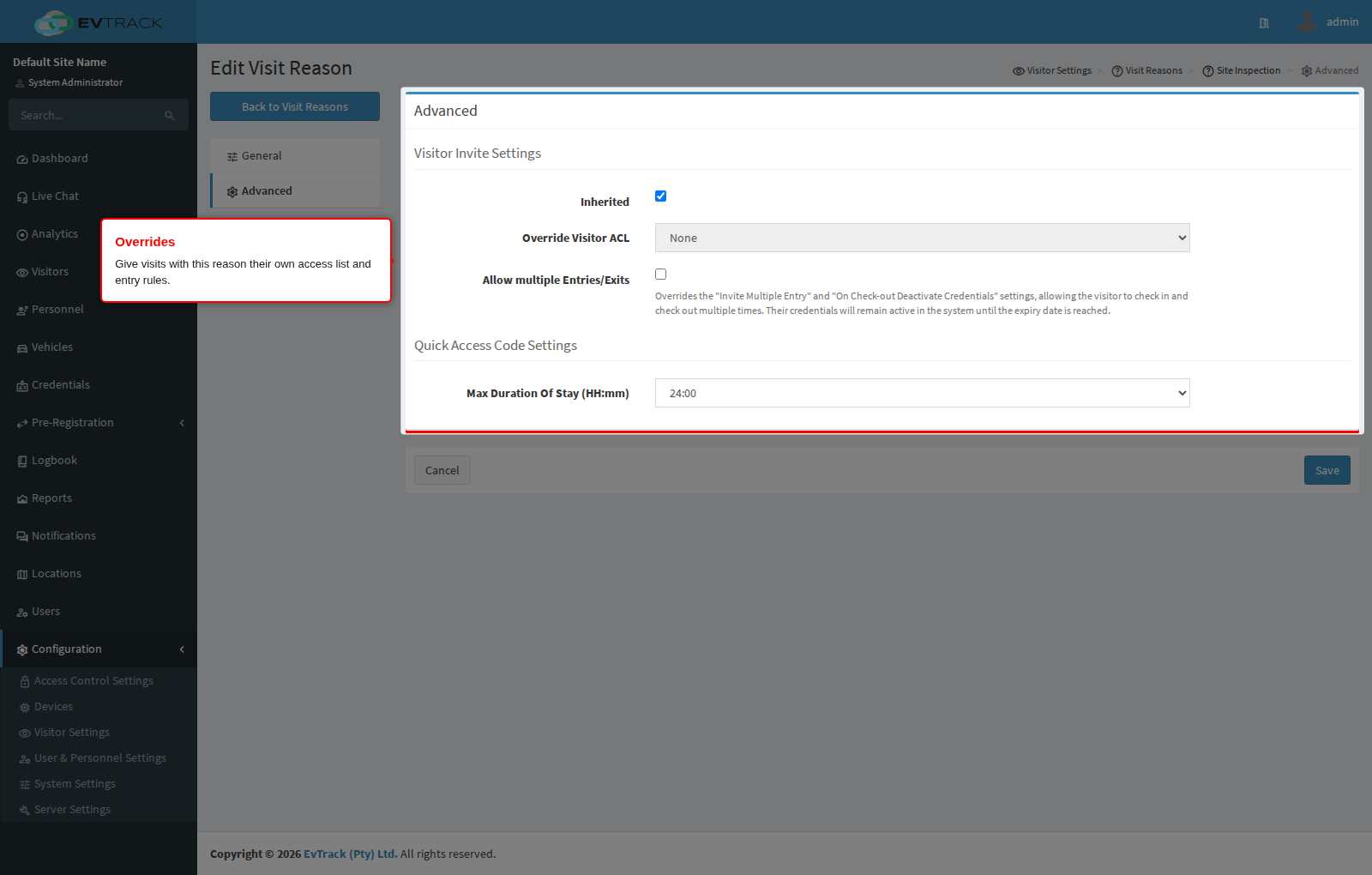Open Reports from the sidebar
Image resolution: width=1372 pixels, height=875 pixels.
point(99,498)
